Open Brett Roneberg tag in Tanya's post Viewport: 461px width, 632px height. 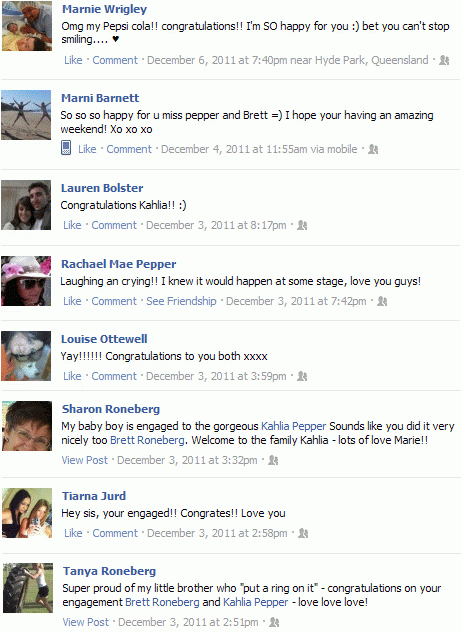click(162, 602)
